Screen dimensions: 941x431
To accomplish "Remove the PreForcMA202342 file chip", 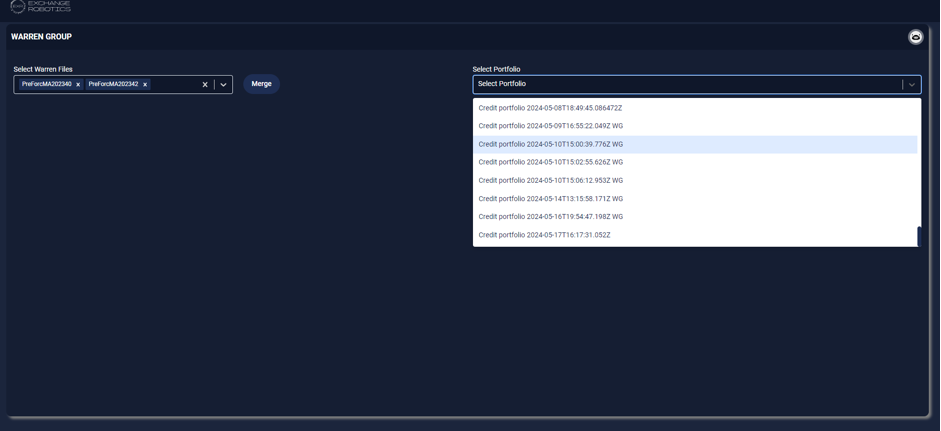I will 145,85.
